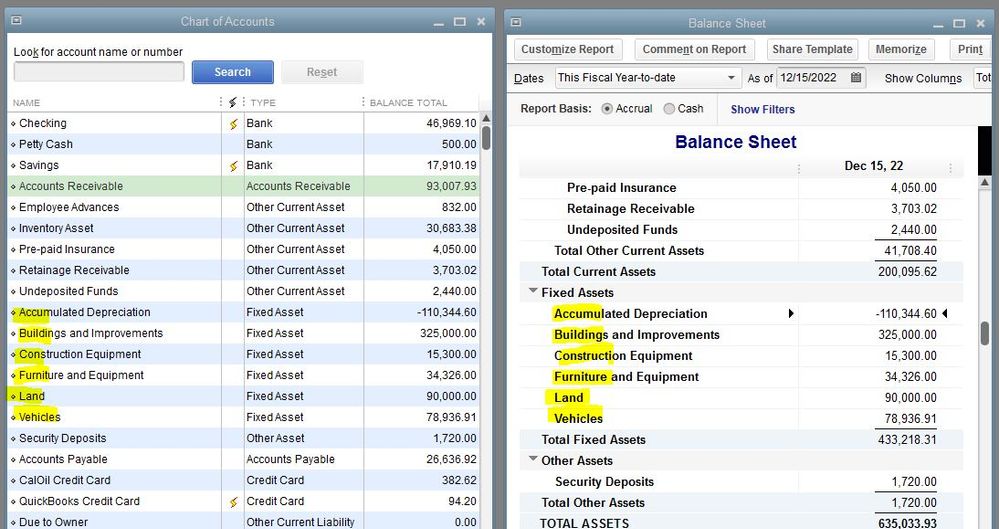Select Pre-paid Insurance in Chart of Accounts
Screen dimensions: 999x529
point(243,249)
